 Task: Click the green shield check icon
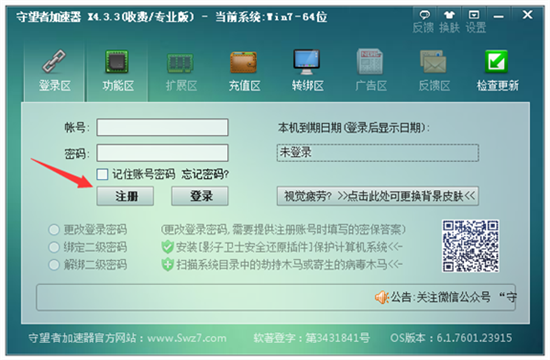pyautogui.click(x=168, y=247)
